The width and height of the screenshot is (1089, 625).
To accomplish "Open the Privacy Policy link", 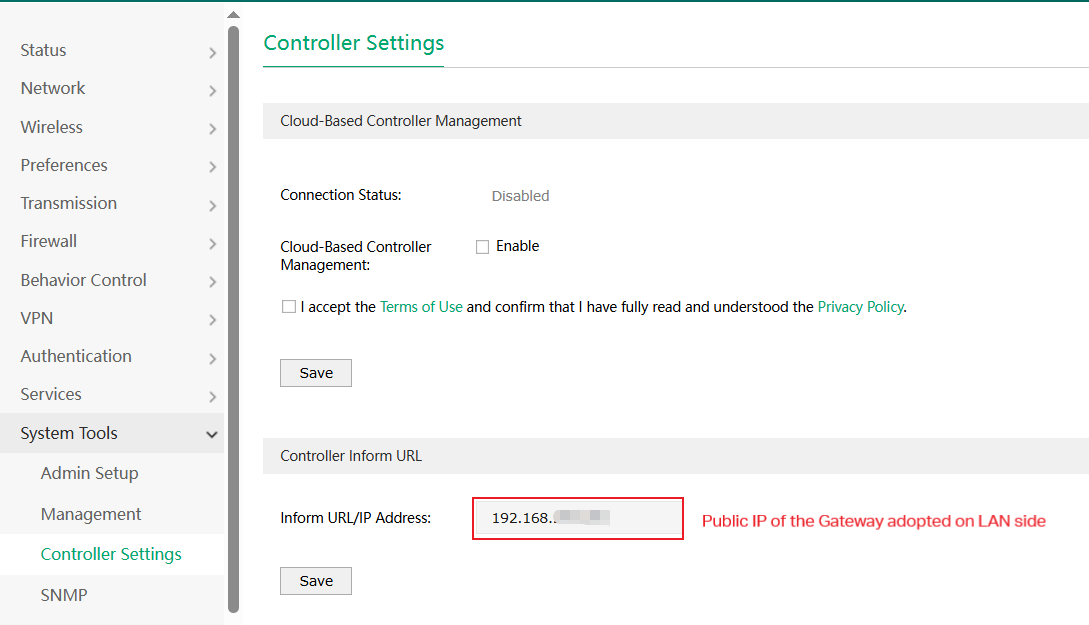I will coord(860,307).
